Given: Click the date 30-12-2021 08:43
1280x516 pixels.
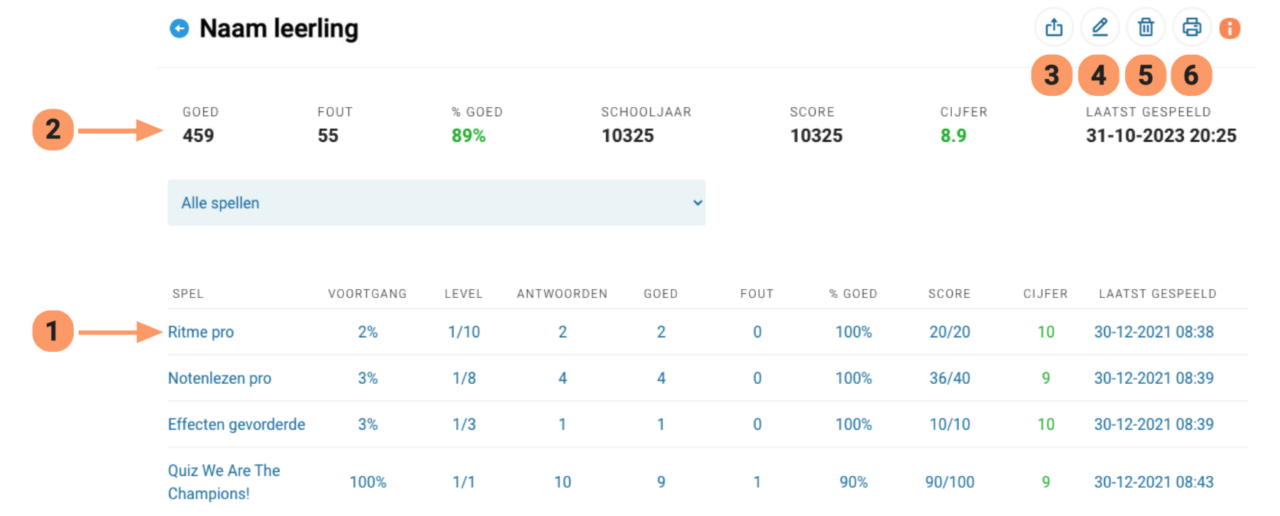Looking at the screenshot, I should coord(1153,482).
